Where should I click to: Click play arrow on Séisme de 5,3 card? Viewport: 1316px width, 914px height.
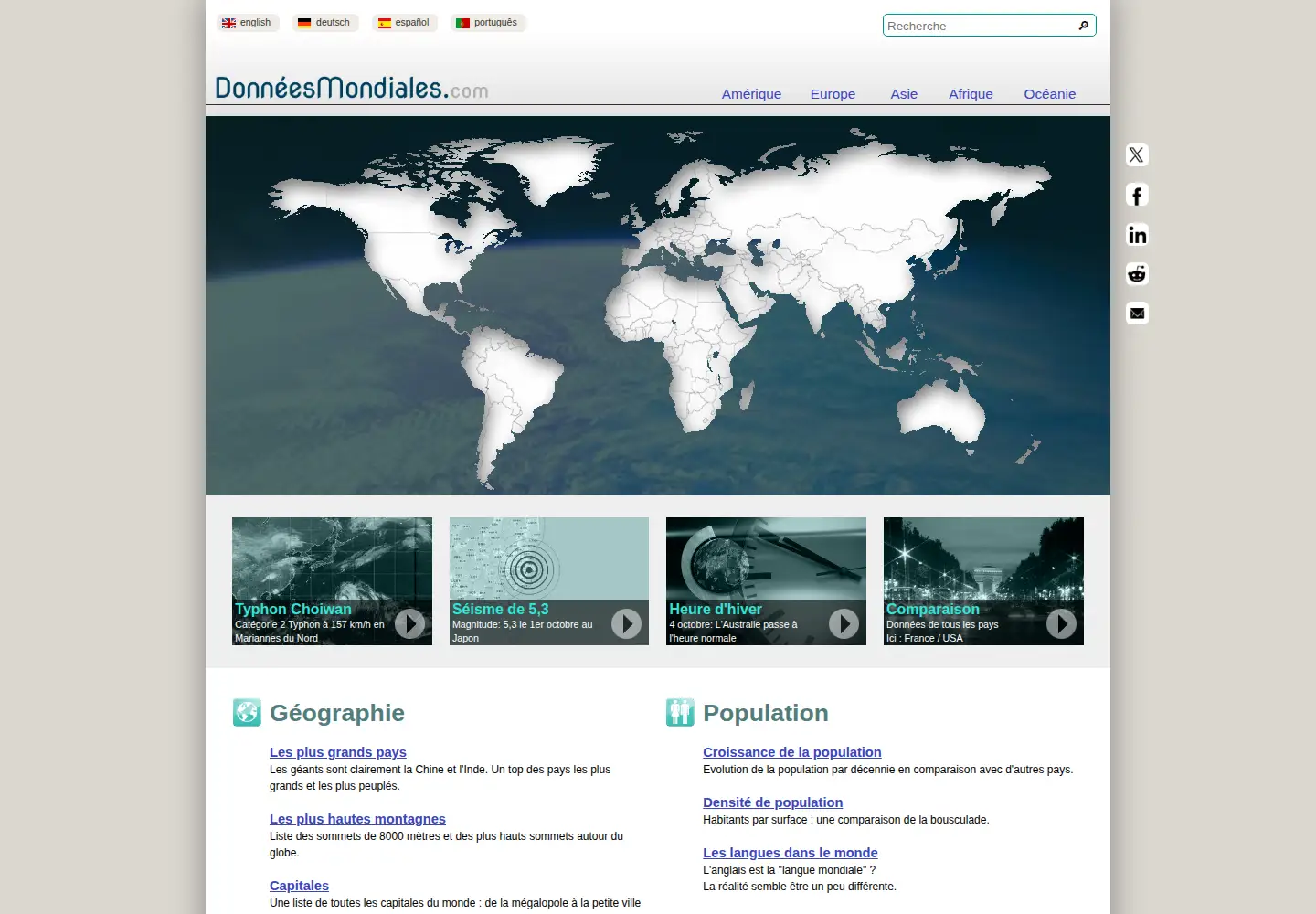[x=626, y=623]
